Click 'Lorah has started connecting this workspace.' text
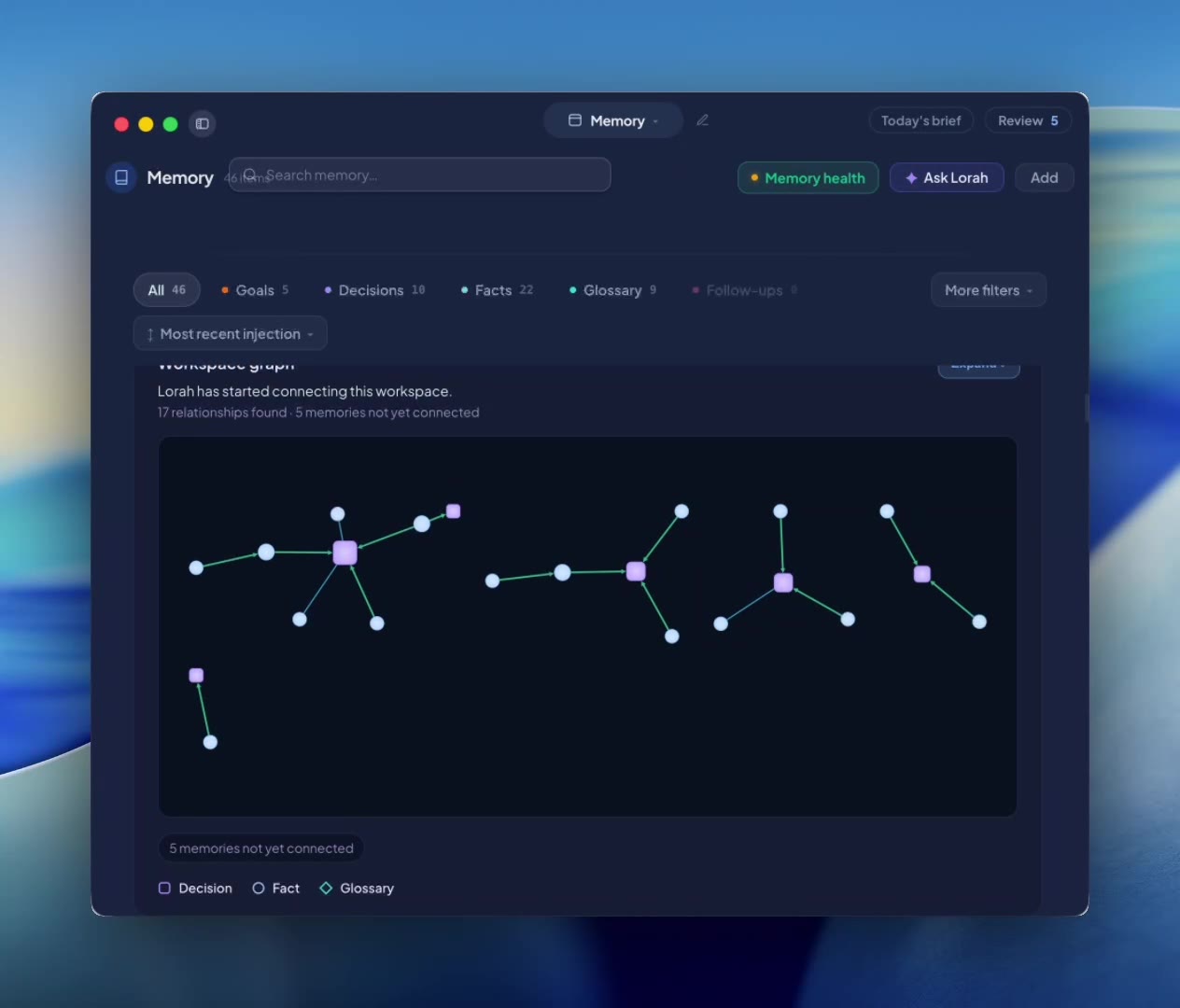Viewport: 1180px width, 1008px height. [x=304, y=391]
